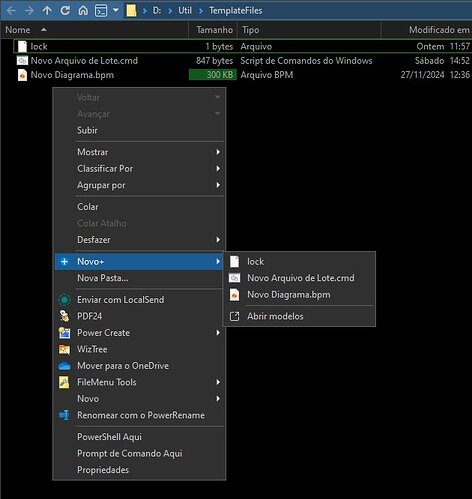The width and height of the screenshot is (472, 499).
Task: Go to Home with house icon
Action: 83,11
